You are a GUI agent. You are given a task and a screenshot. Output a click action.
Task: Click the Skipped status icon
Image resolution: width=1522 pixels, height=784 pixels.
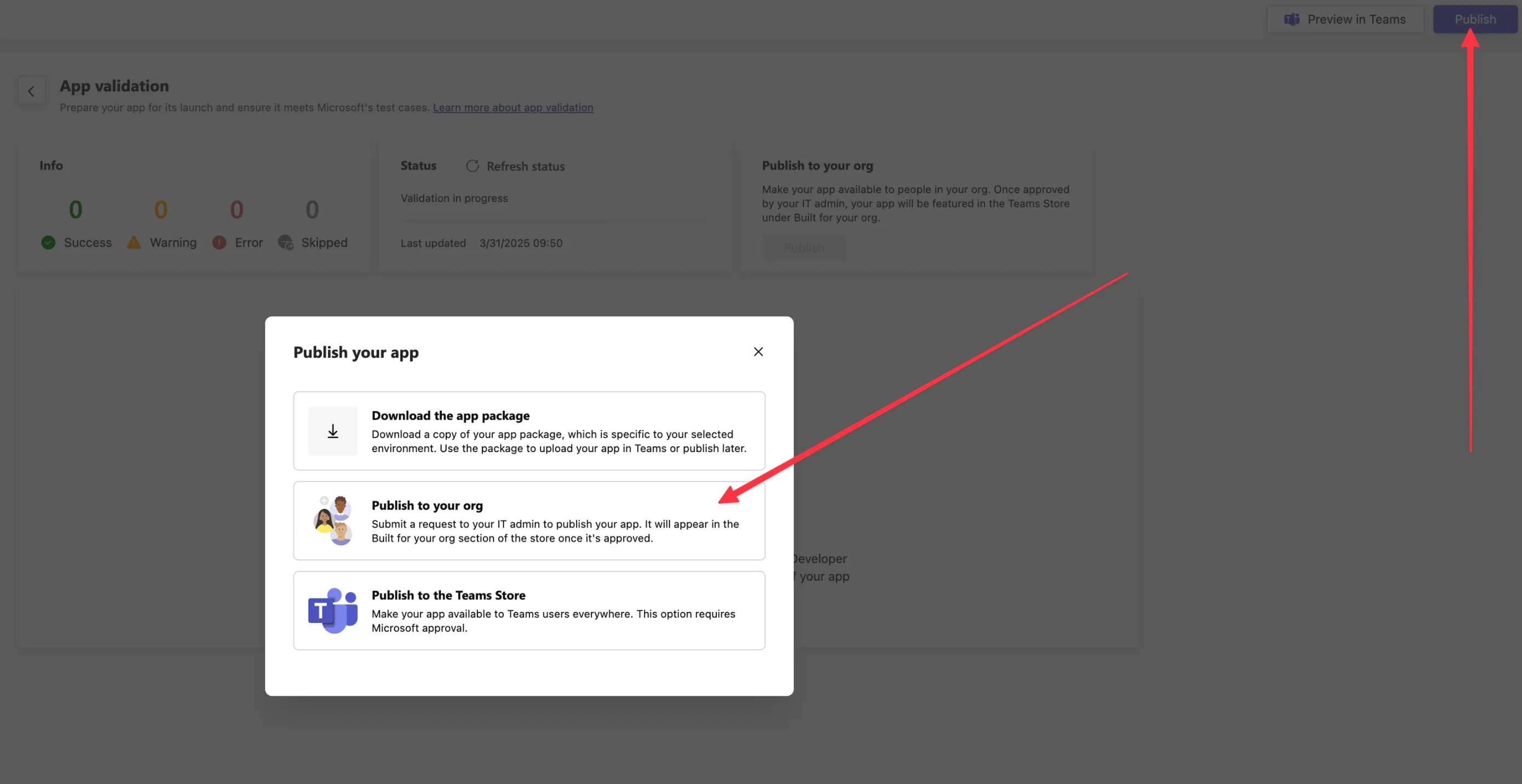point(286,242)
